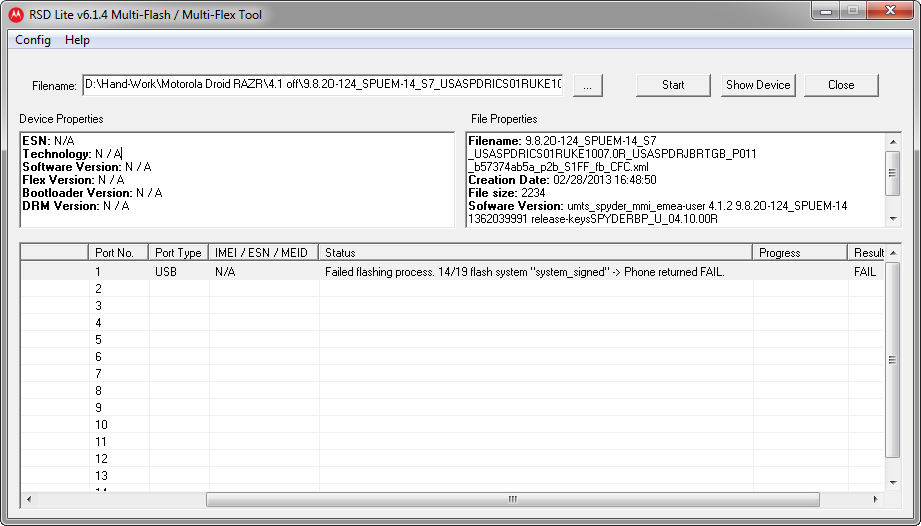Click inside the Device Properties text box

[x=237, y=180]
